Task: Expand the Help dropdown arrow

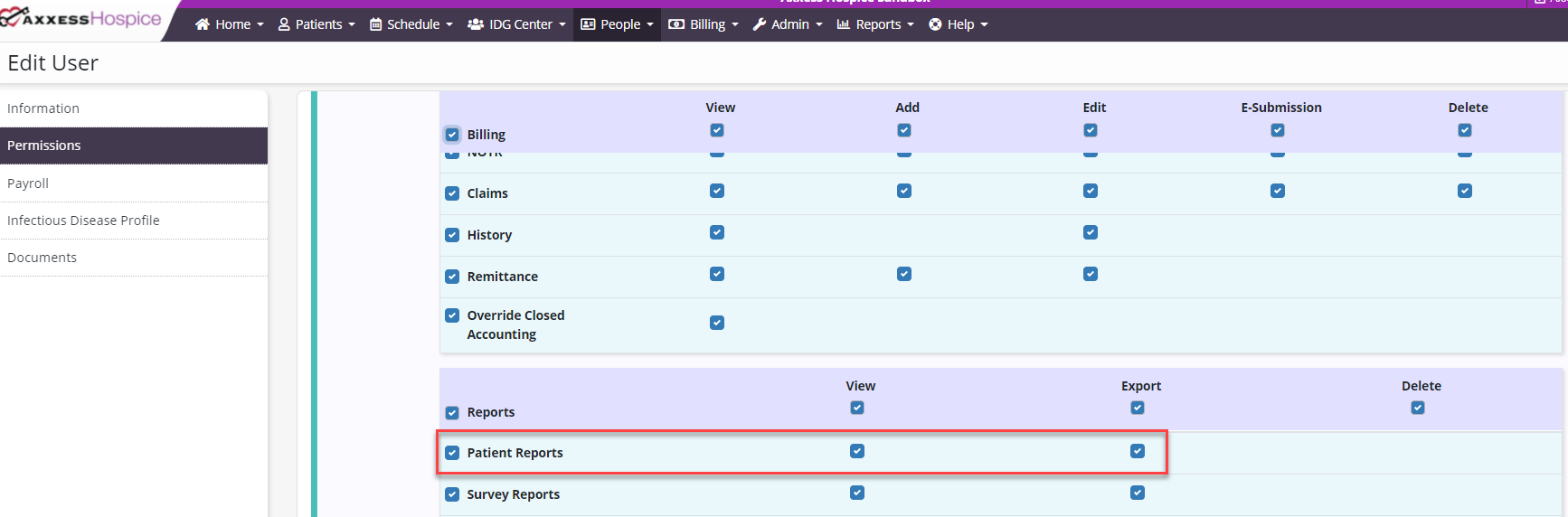Action: point(985,24)
